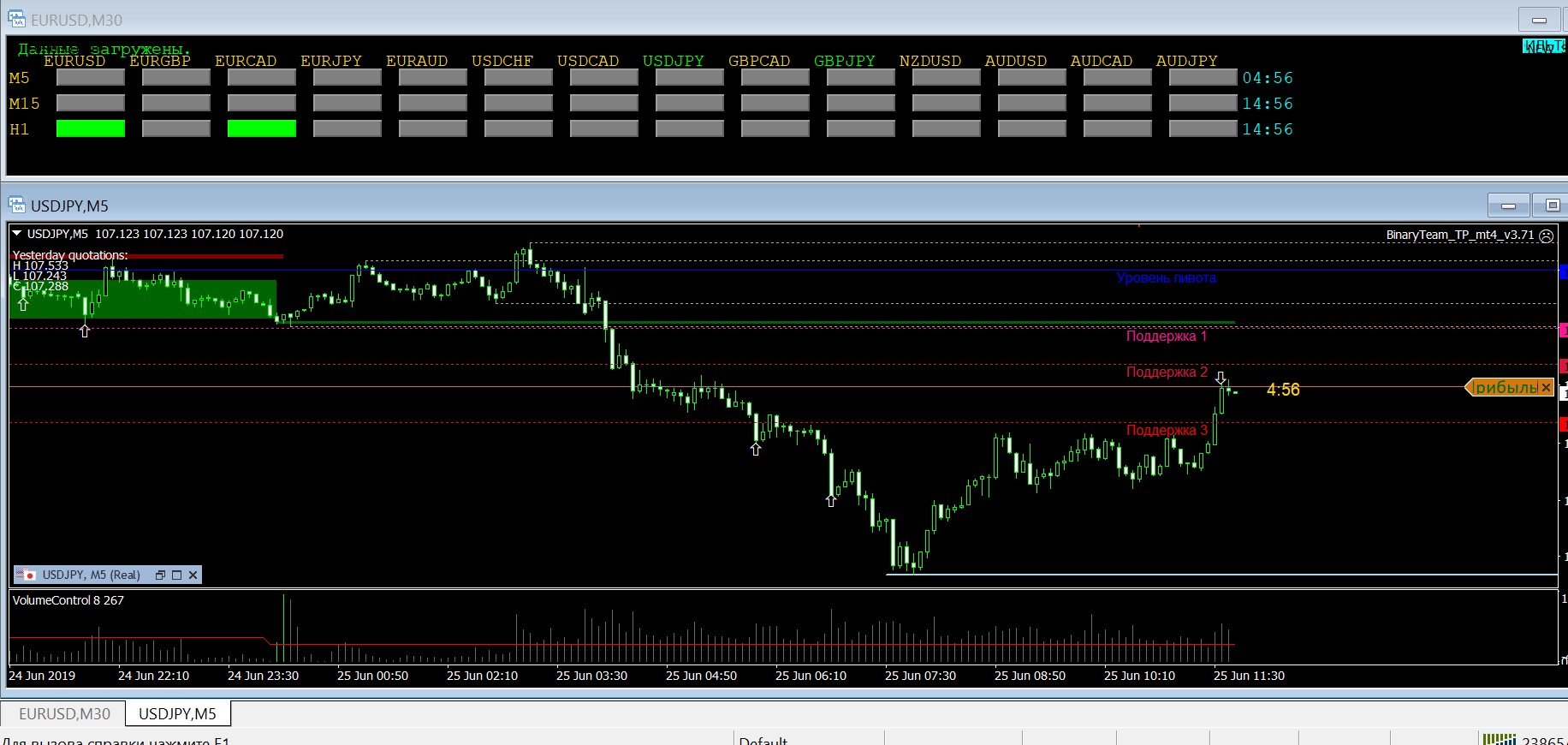Click the connection bars icon in status bar
Viewport: 1568px width, 745px height.
[1499, 739]
